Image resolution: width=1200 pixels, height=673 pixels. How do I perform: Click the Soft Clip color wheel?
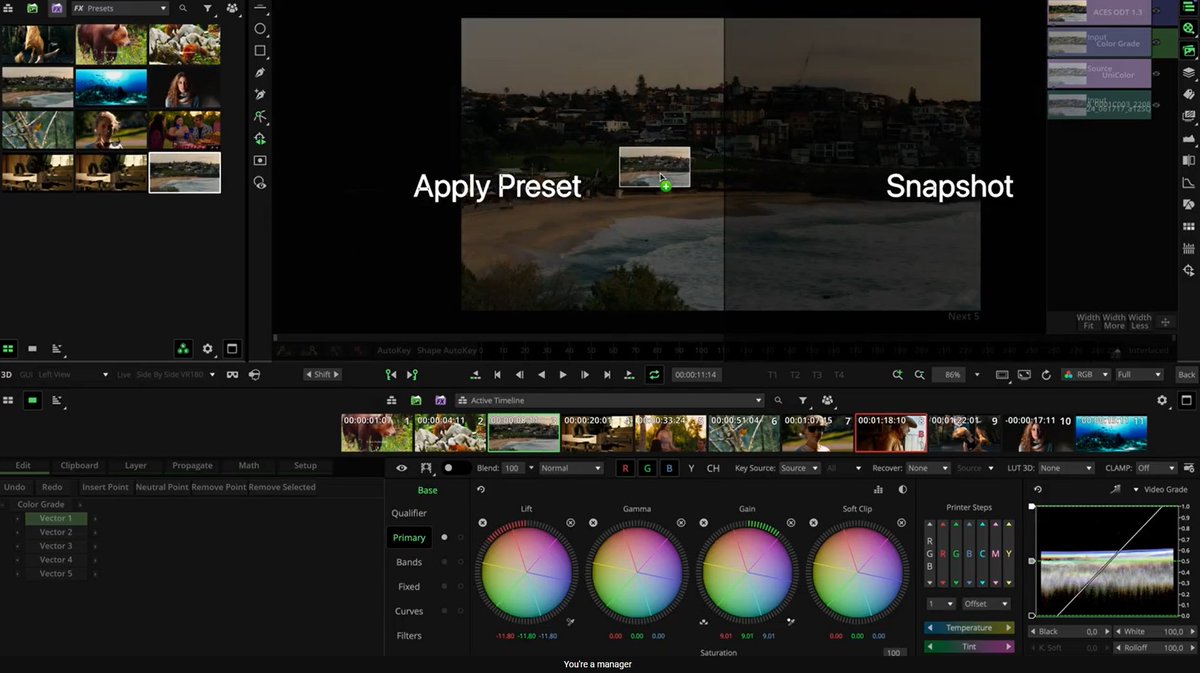coord(857,572)
